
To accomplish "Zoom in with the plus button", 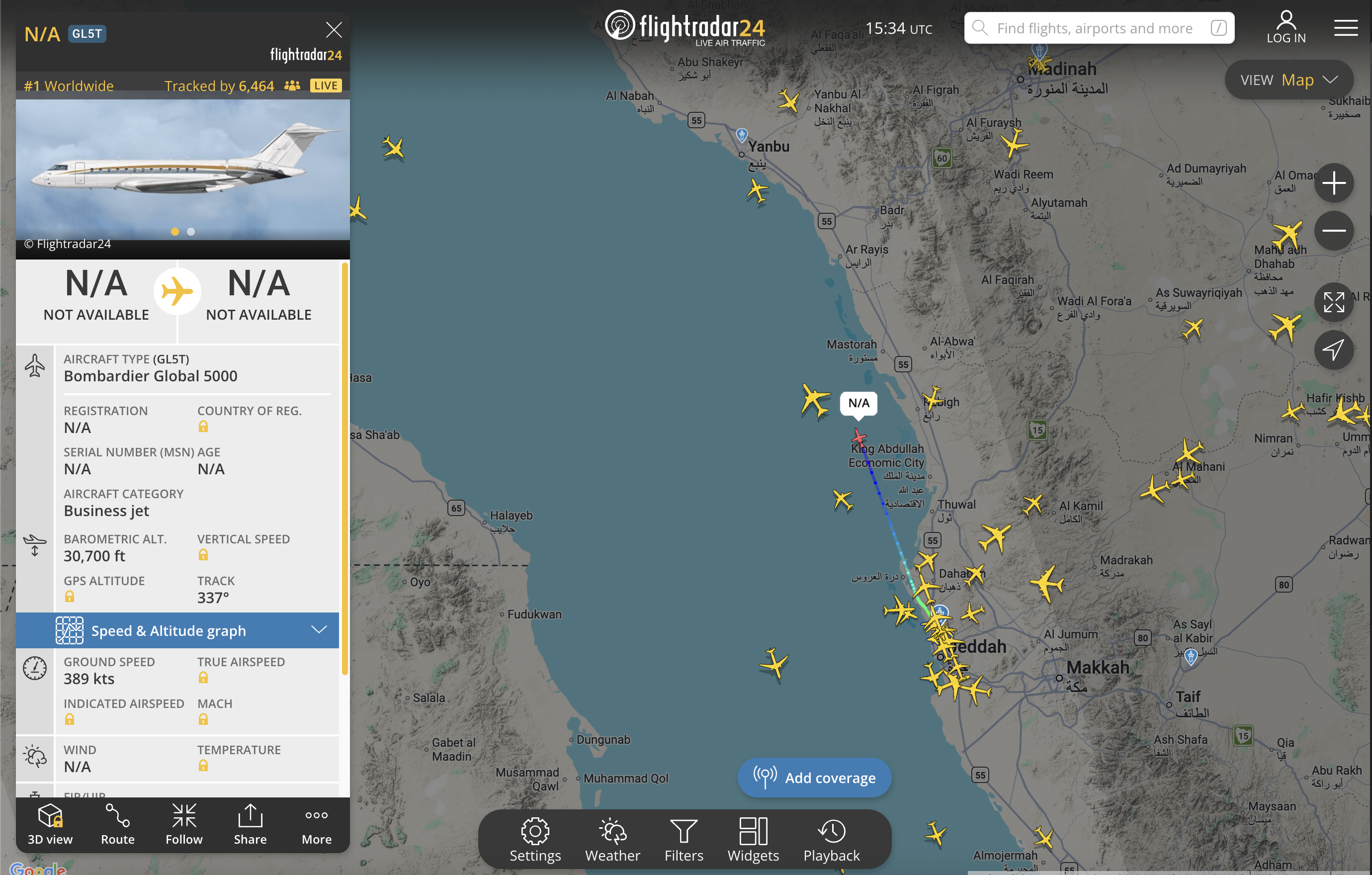I will pyautogui.click(x=1334, y=183).
